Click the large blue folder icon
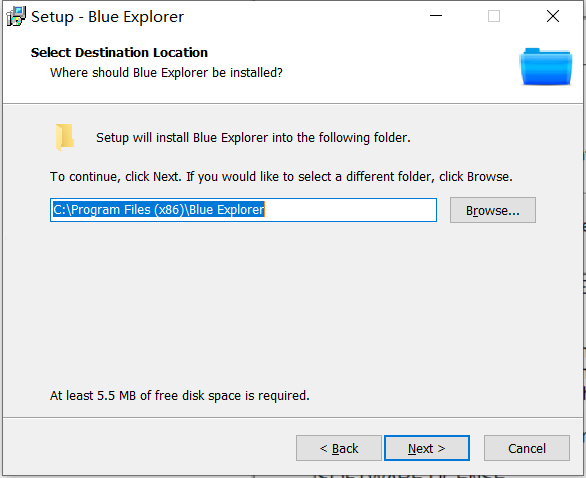This screenshot has width=586, height=478. pos(546,67)
